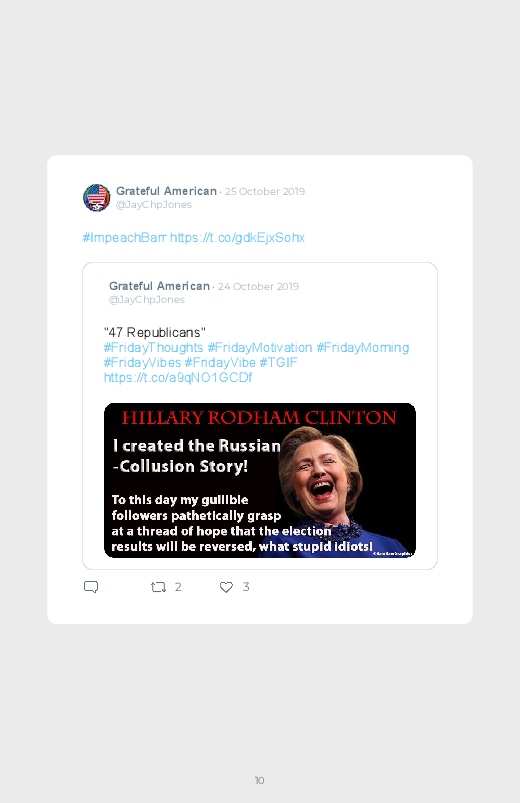Click the @JayChpJones handle in top tweet
Image resolution: width=520 pixels, height=803 pixels.
[x=154, y=204]
